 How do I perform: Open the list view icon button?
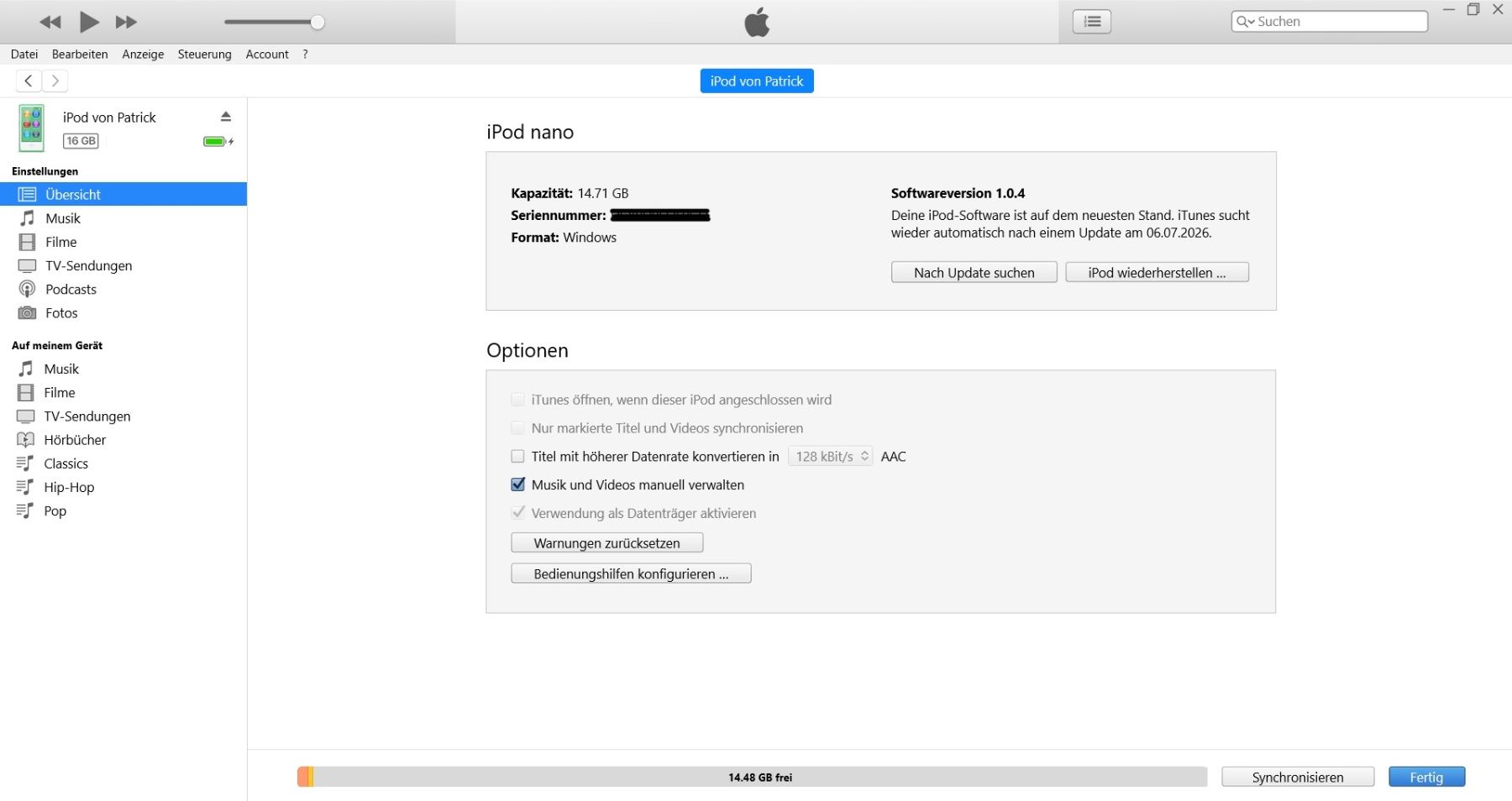click(1092, 22)
